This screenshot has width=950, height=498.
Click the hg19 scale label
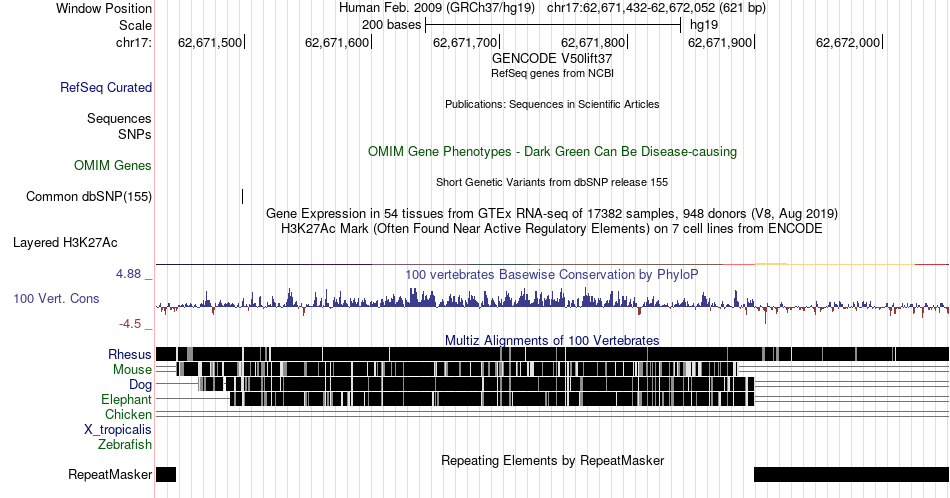(x=704, y=25)
